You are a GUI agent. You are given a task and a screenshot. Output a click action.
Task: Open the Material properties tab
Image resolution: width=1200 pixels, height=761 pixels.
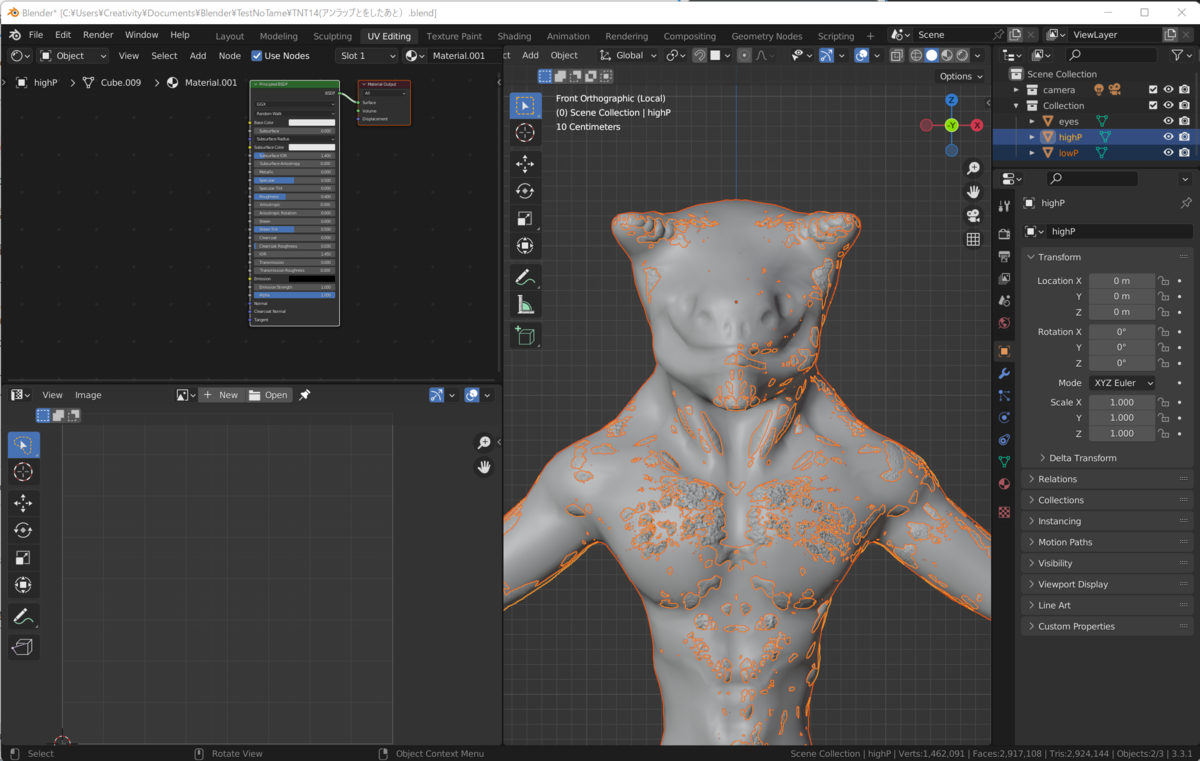click(x=1004, y=484)
